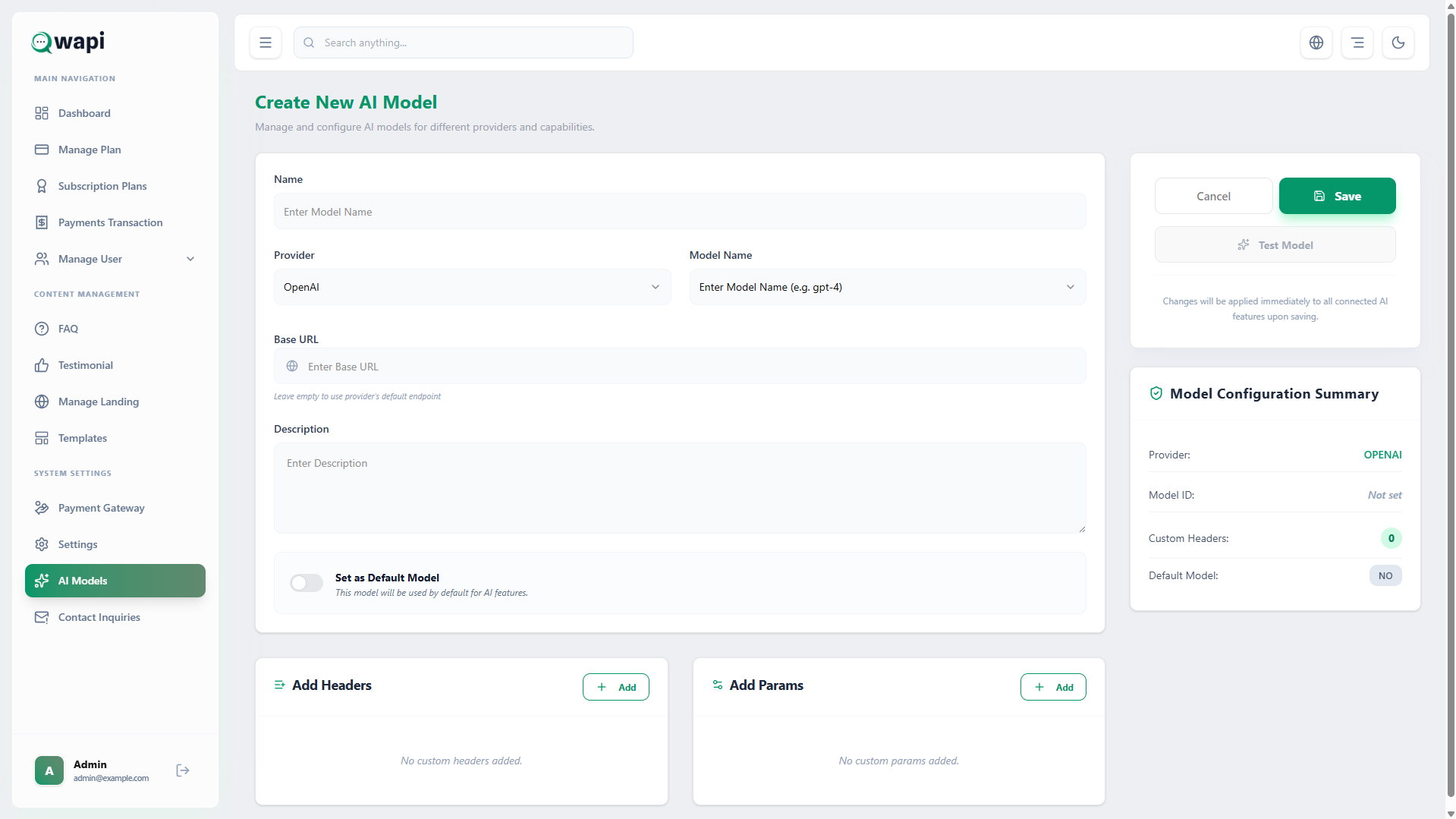Go to Subscription Plans in sidebar
The image size is (1456, 819).
coord(102,186)
